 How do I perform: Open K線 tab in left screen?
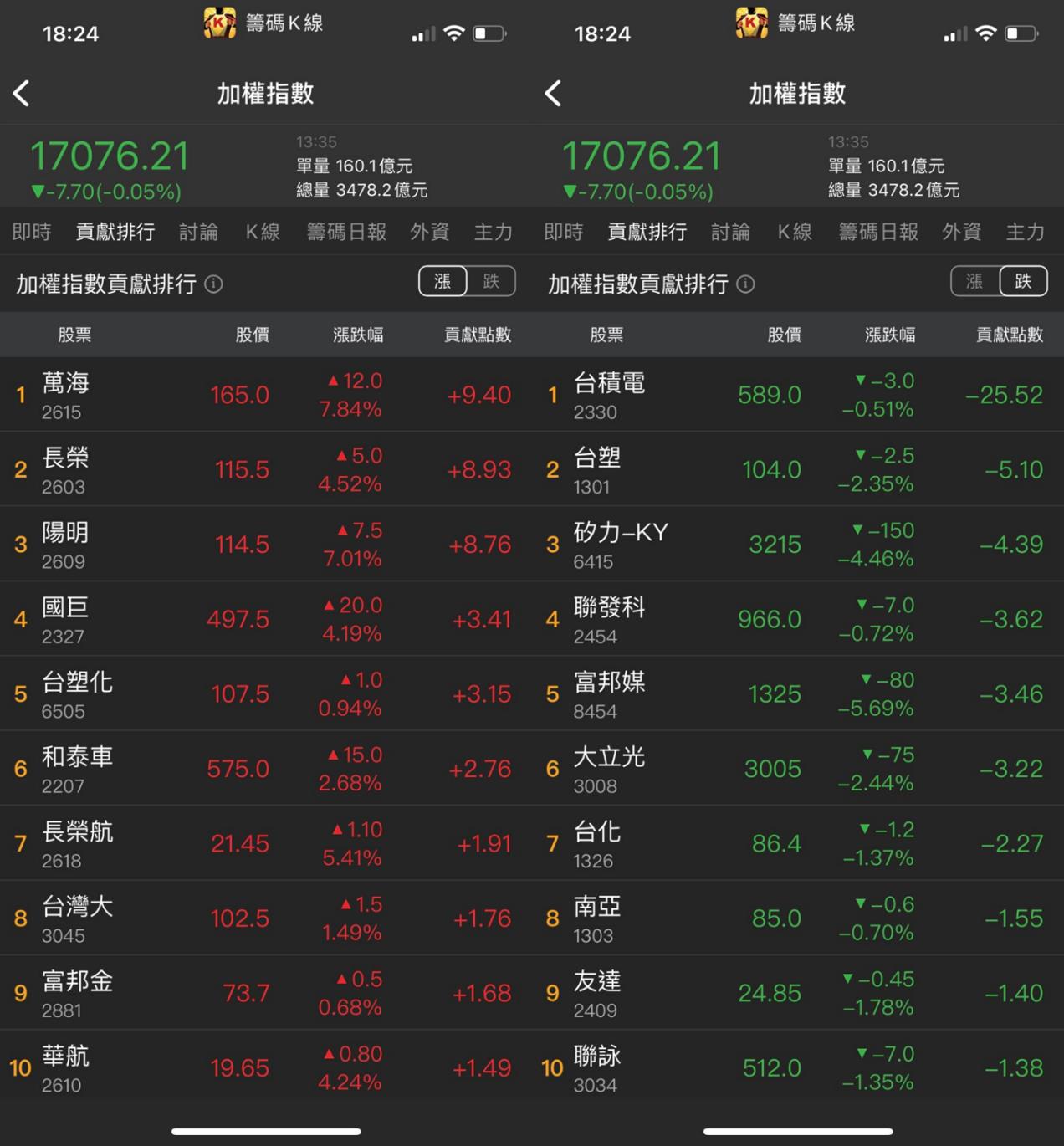[x=263, y=232]
